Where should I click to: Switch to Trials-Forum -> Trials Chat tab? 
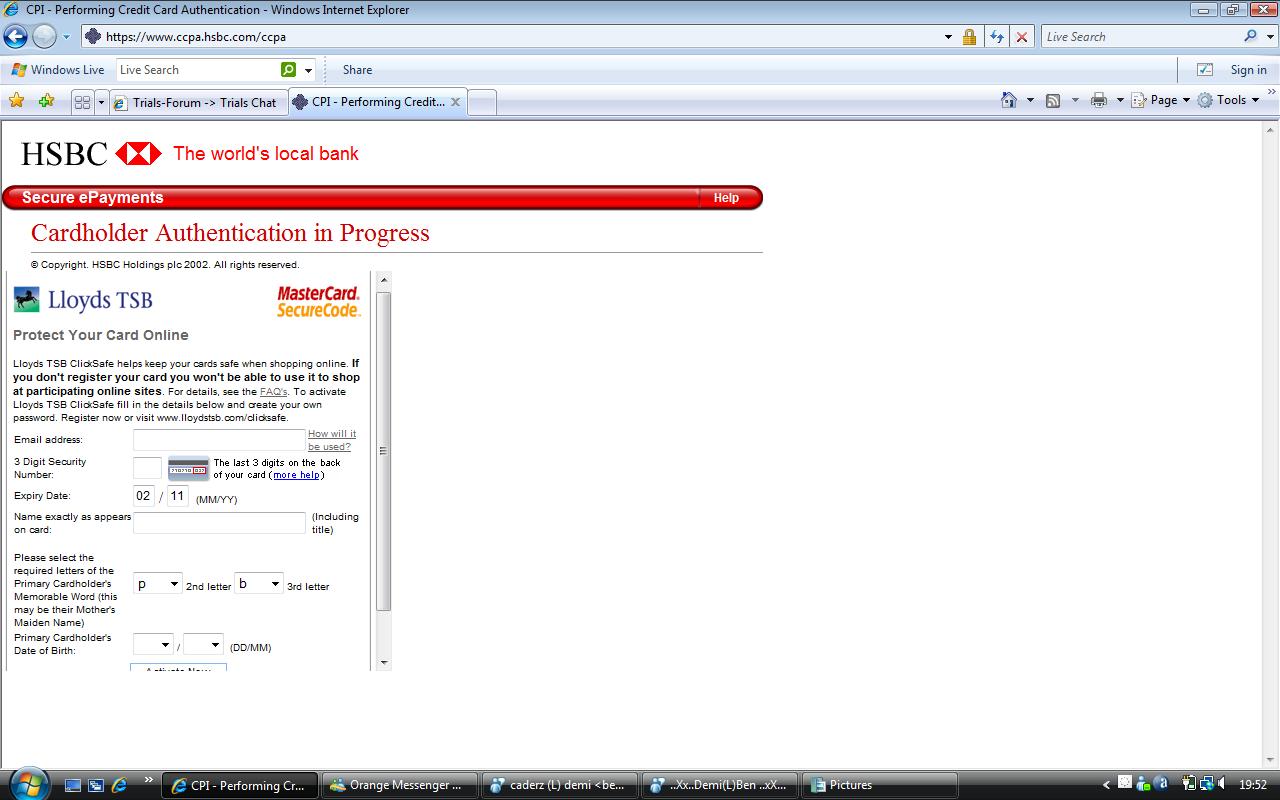click(197, 102)
